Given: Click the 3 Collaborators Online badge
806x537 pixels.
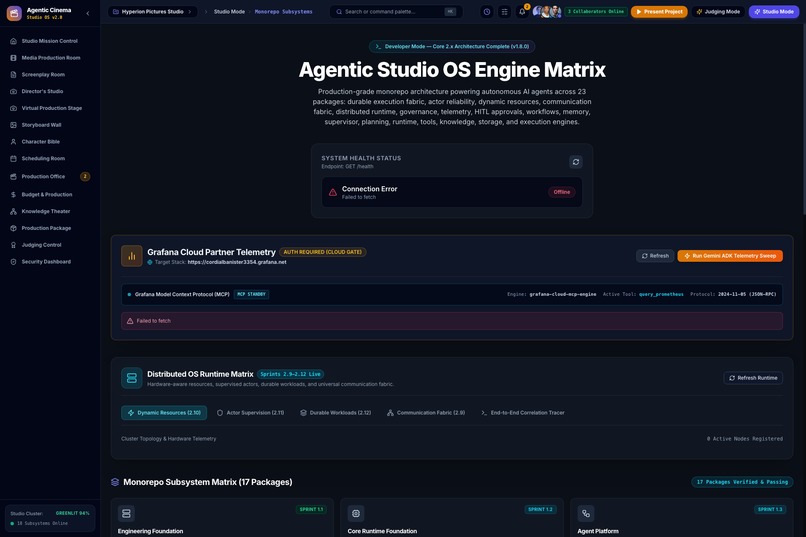Looking at the screenshot, I should tap(596, 11).
